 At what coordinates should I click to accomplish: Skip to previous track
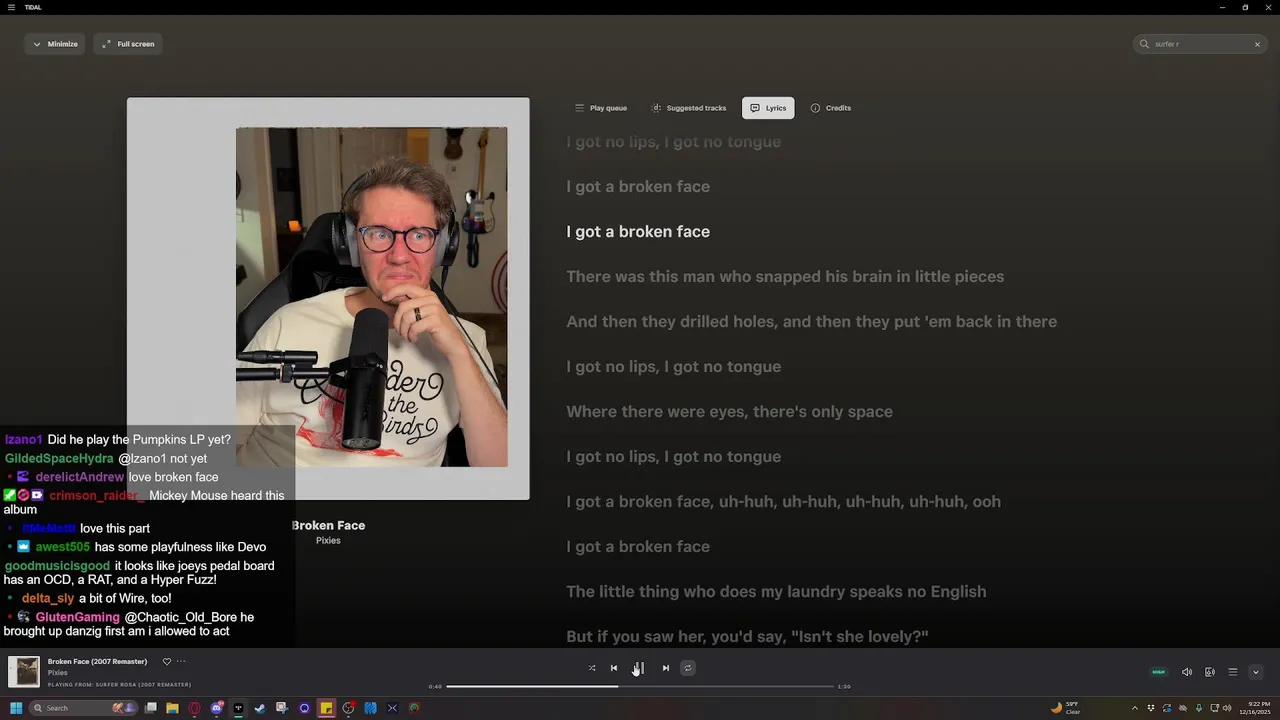[x=614, y=668]
